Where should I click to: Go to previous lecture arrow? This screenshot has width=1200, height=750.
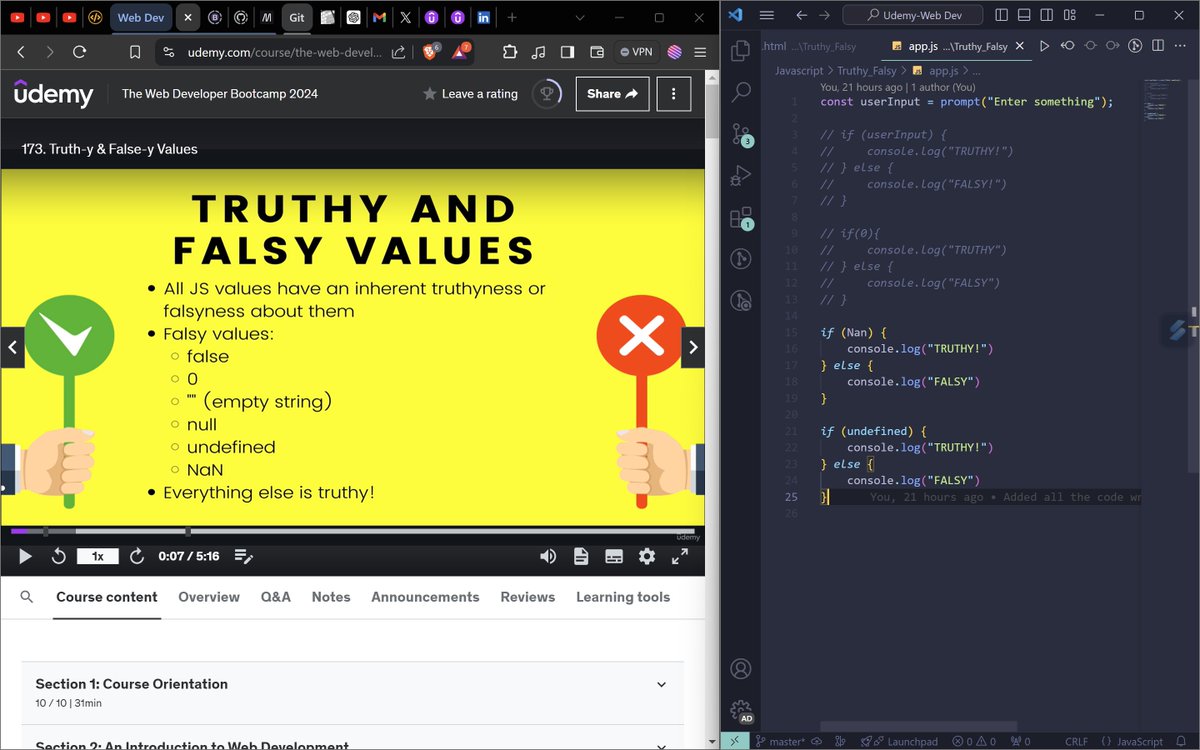tap(12, 347)
